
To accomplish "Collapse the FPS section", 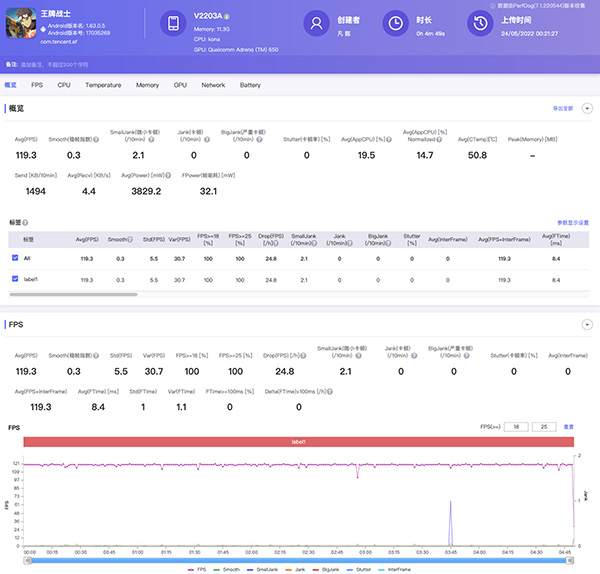I will (x=587, y=325).
